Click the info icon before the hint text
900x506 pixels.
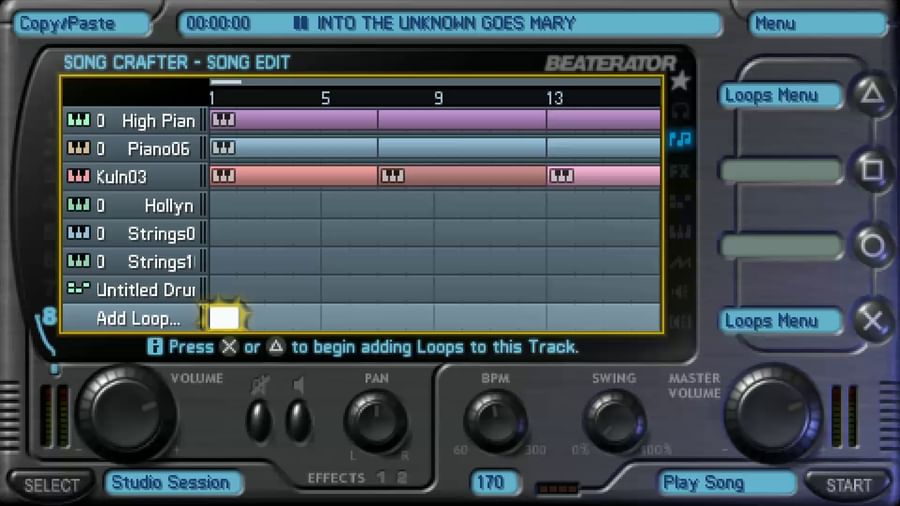pos(155,347)
